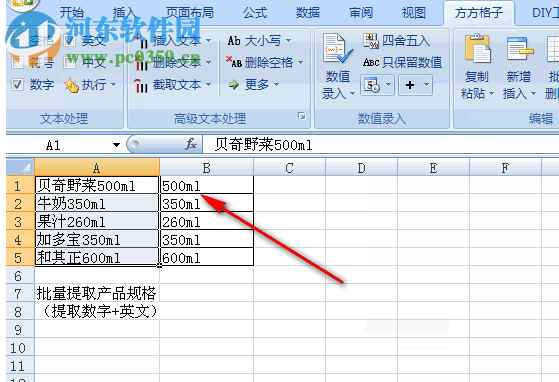Expand the 执行 dropdown arrow
The height and width of the screenshot is (382, 559).
[x=113, y=84]
